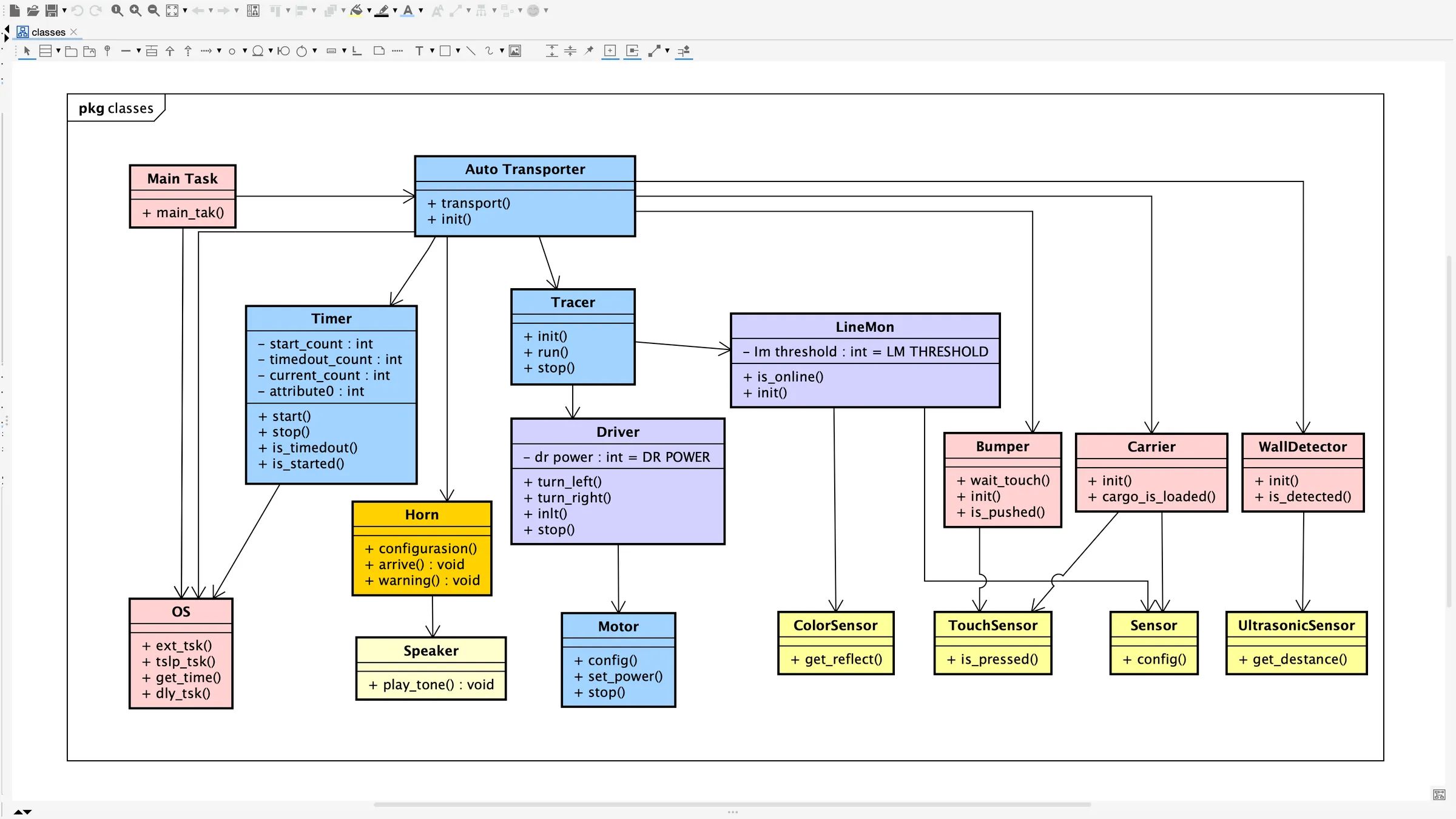This screenshot has height=819, width=1456.
Task: Zoom out of the class diagram
Action: tap(152, 10)
